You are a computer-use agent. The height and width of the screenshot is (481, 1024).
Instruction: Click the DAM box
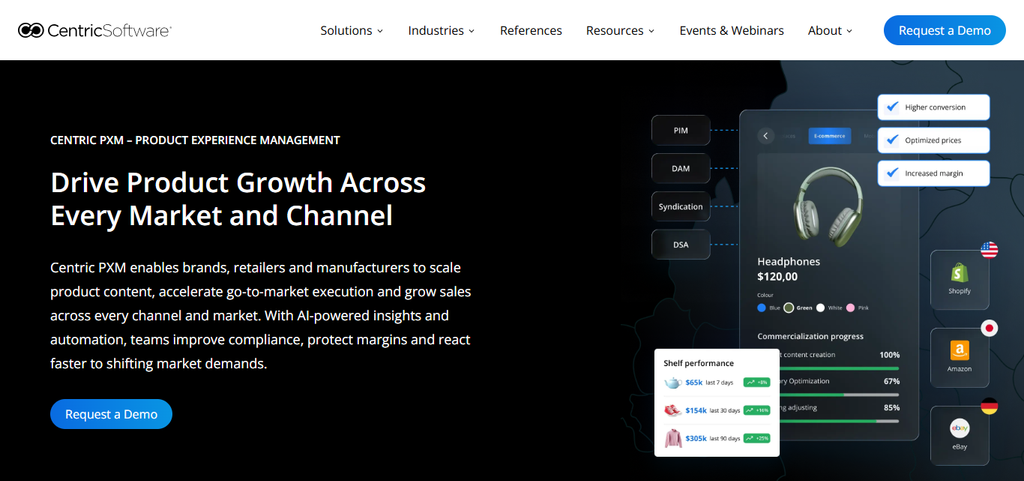(x=680, y=168)
